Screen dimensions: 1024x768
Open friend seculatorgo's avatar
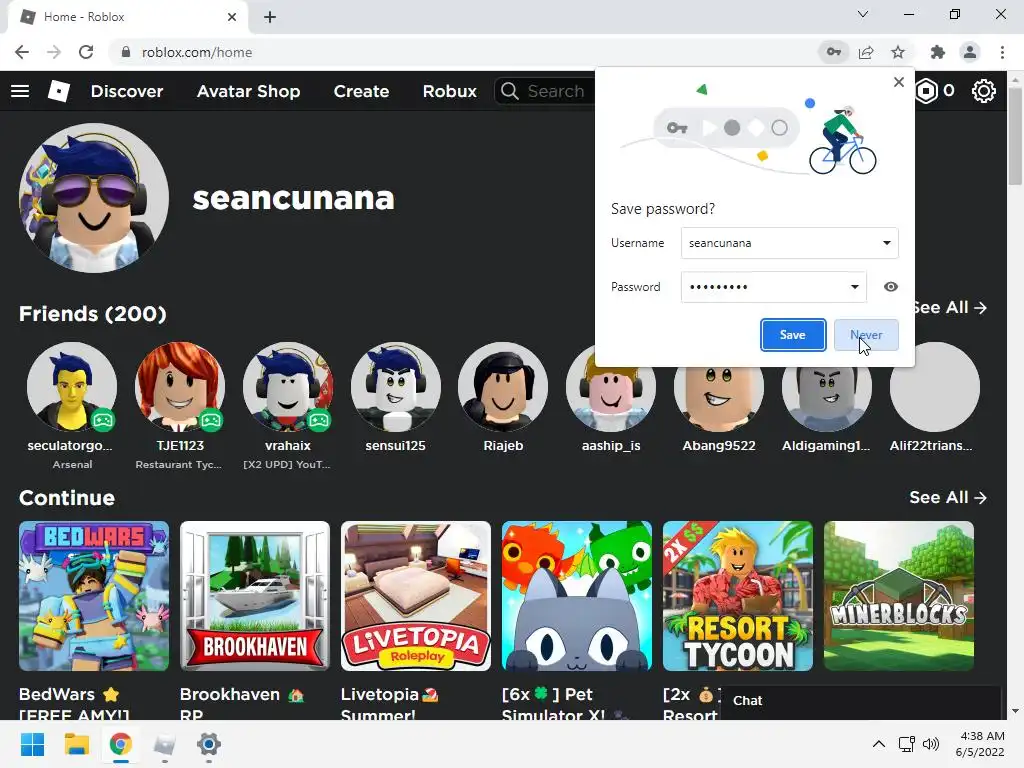pos(72,387)
